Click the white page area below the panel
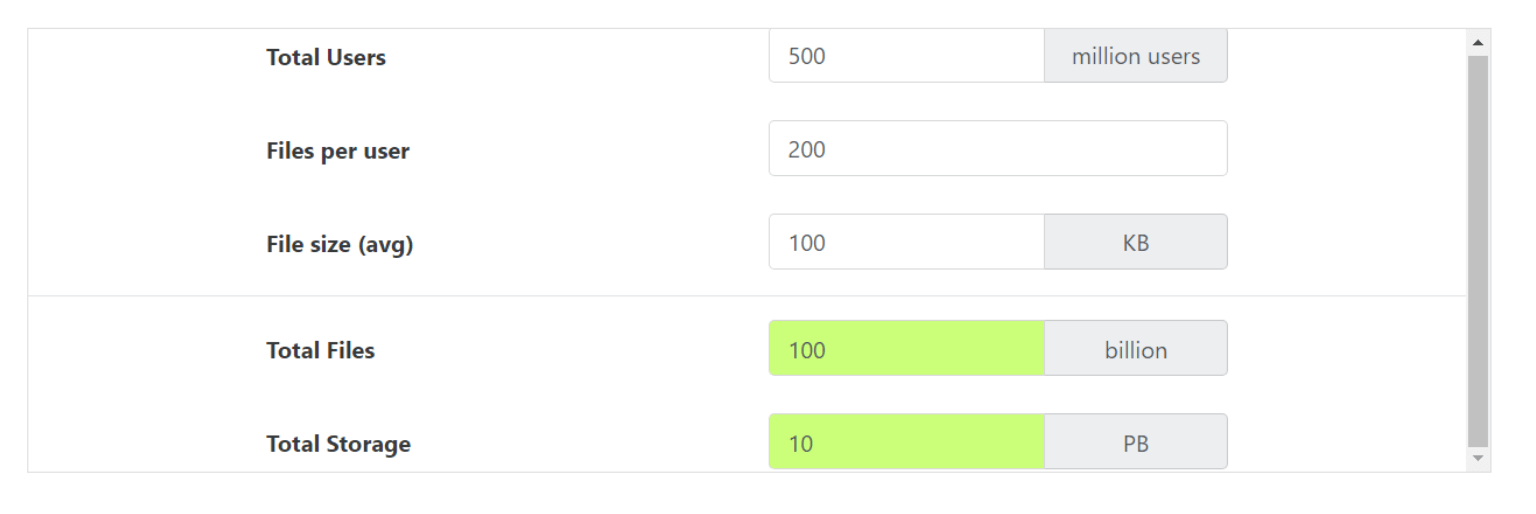The height and width of the screenshot is (514, 1536). coord(700,494)
